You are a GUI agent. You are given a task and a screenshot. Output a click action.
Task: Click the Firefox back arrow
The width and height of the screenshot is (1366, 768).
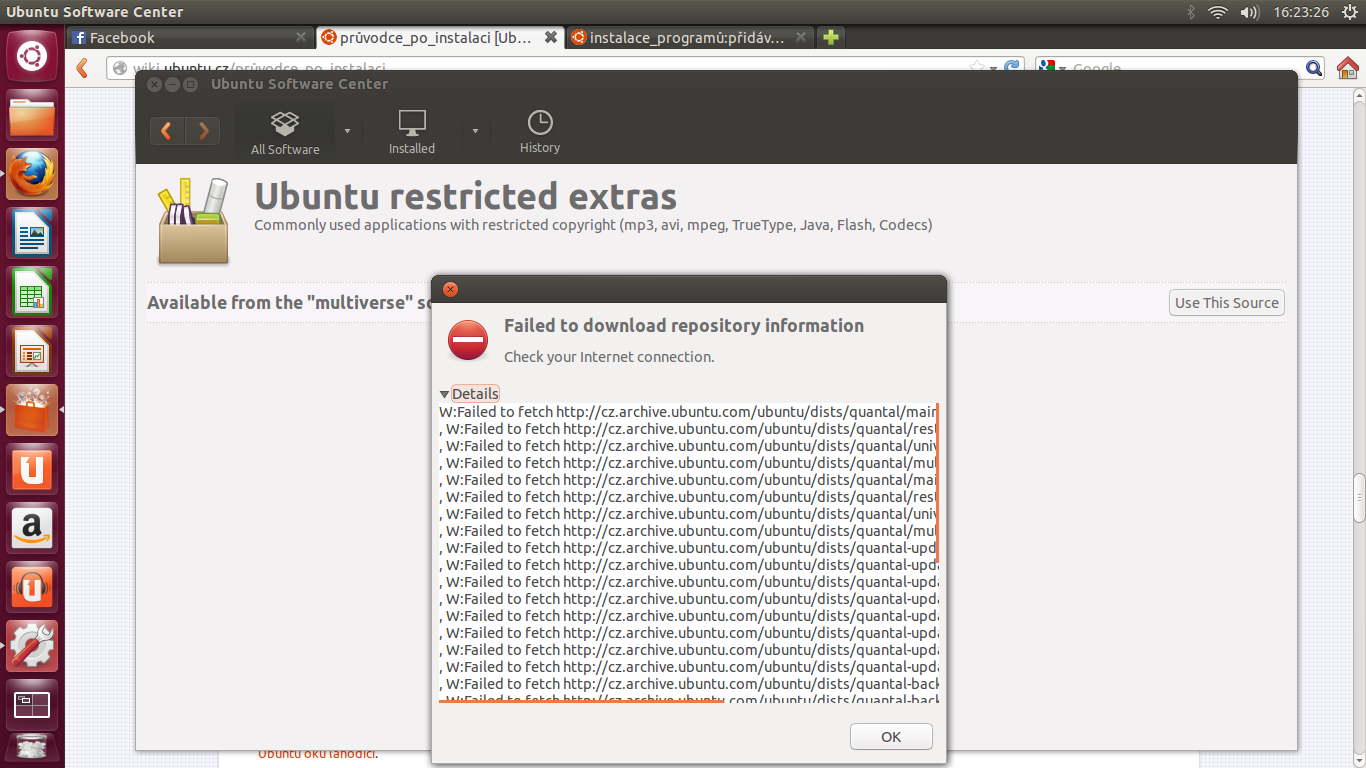coord(83,68)
